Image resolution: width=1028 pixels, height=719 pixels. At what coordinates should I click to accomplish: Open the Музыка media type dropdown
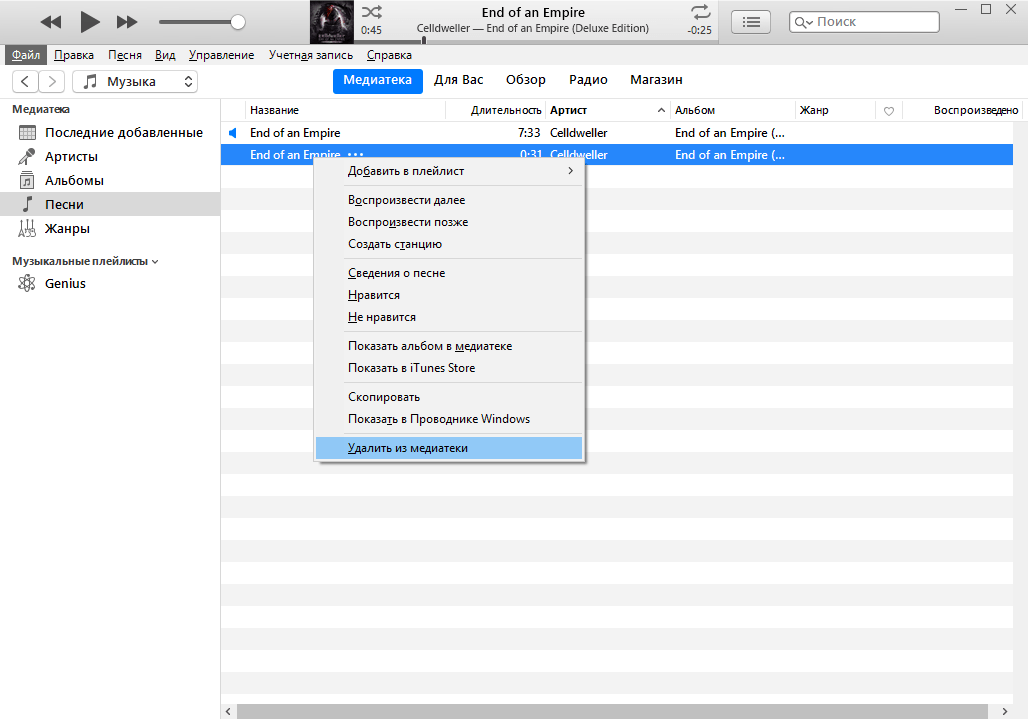(x=135, y=81)
